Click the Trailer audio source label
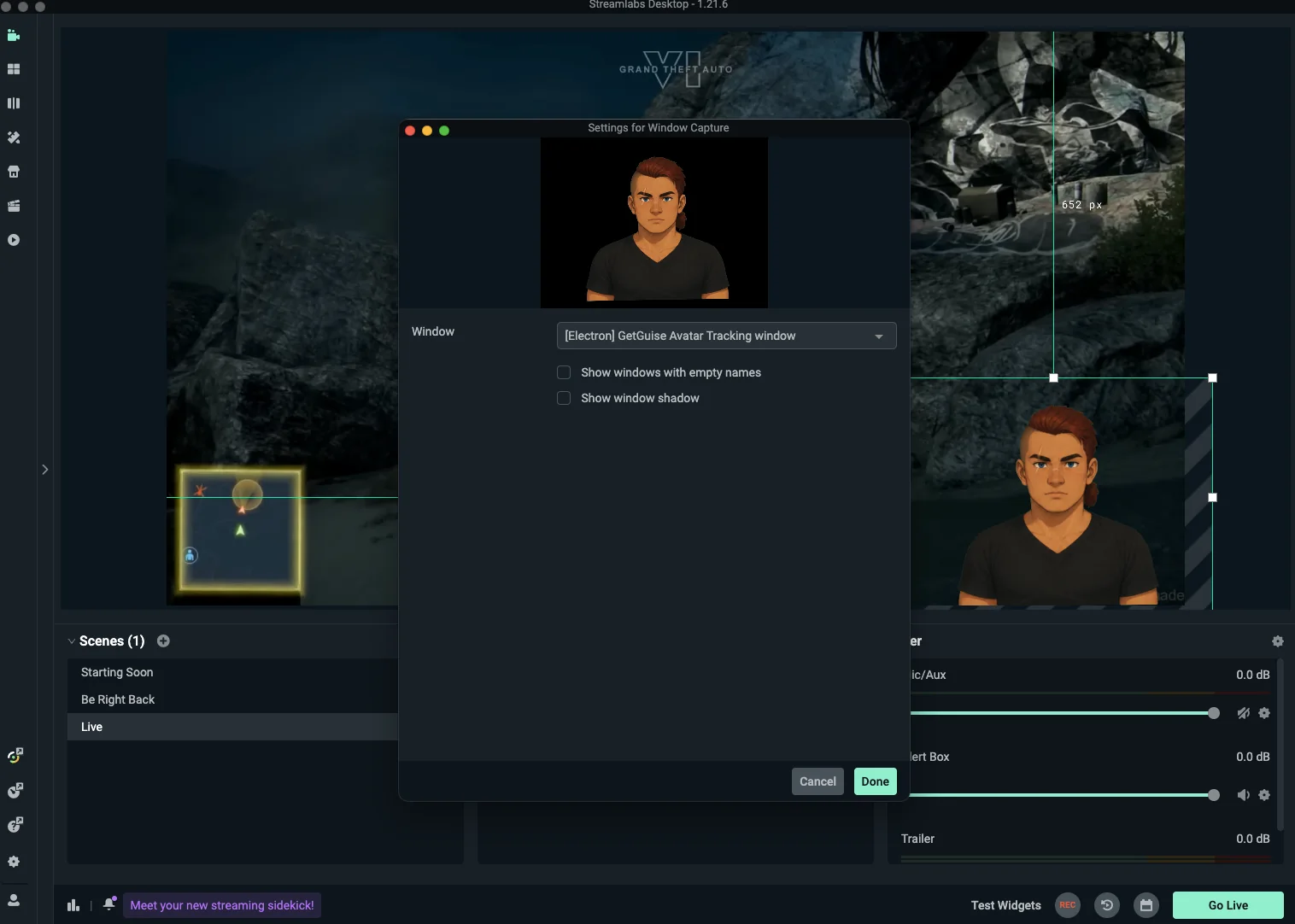The width and height of the screenshot is (1295, 924). pos(917,839)
